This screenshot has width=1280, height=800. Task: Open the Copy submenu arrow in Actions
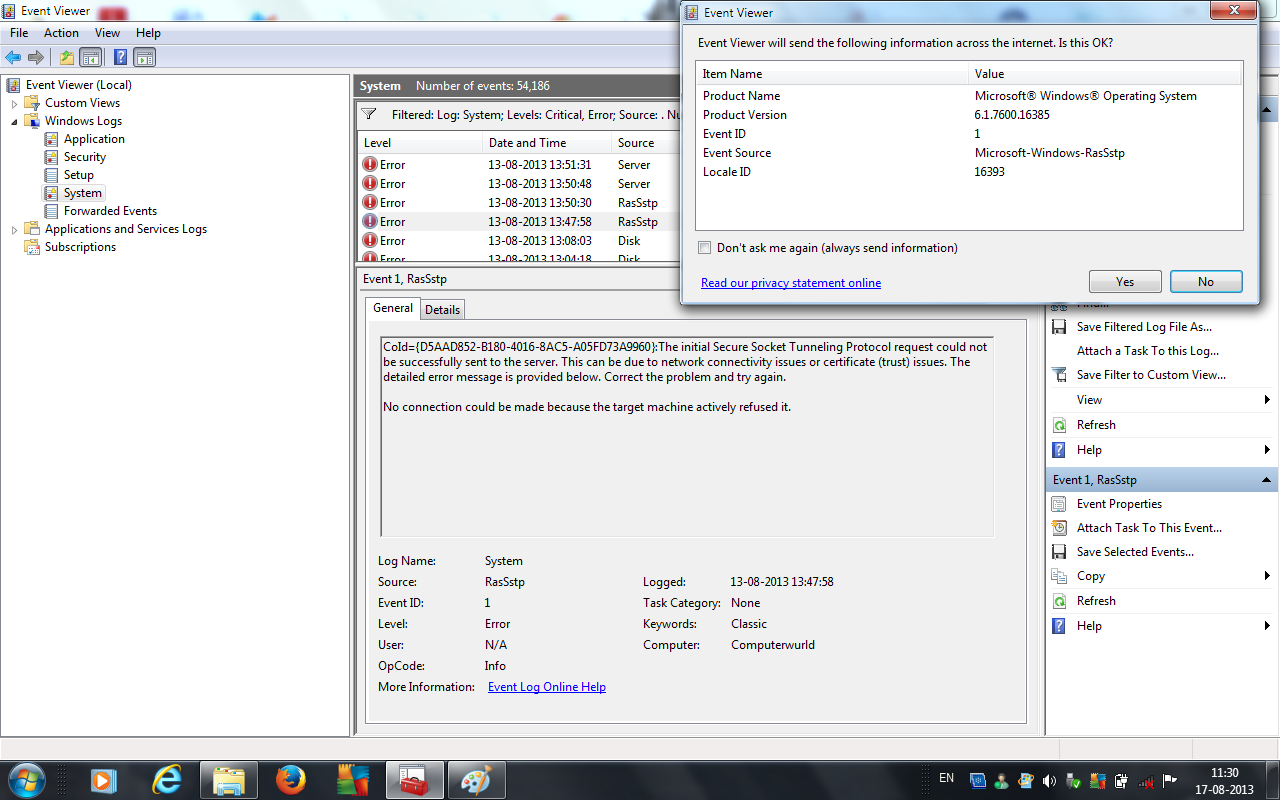click(1268, 576)
